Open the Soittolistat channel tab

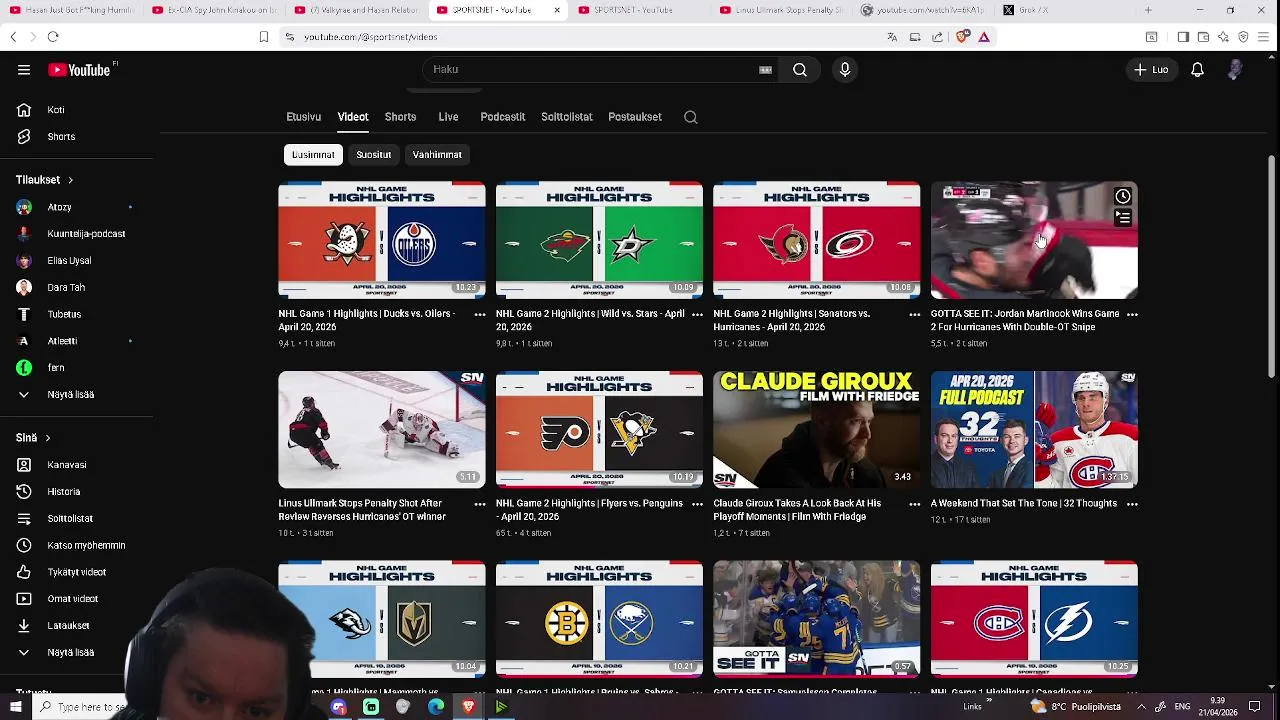click(x=567, y=117)
